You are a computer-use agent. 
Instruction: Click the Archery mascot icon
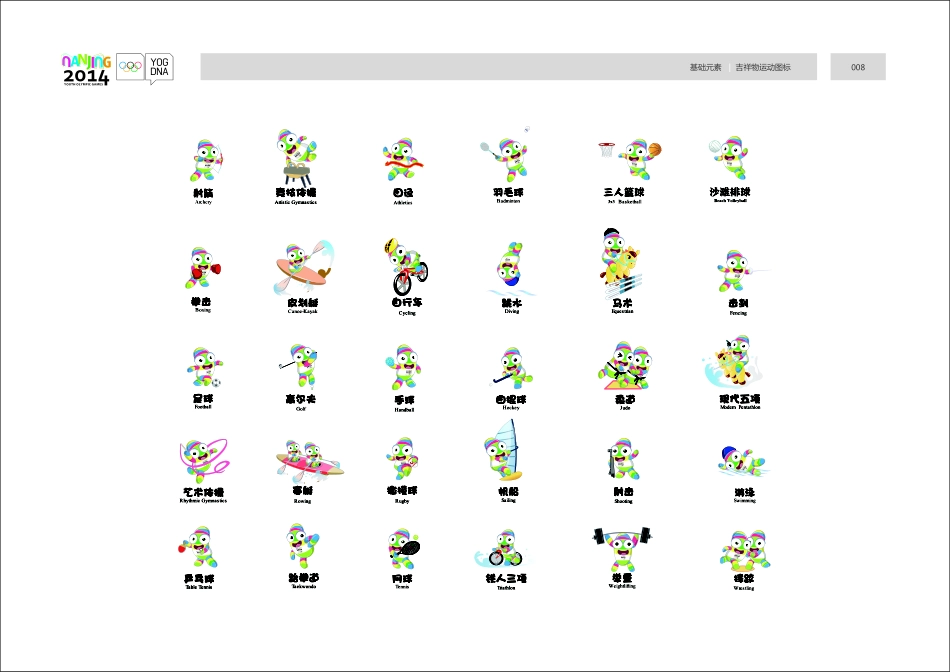click(206, 160)
